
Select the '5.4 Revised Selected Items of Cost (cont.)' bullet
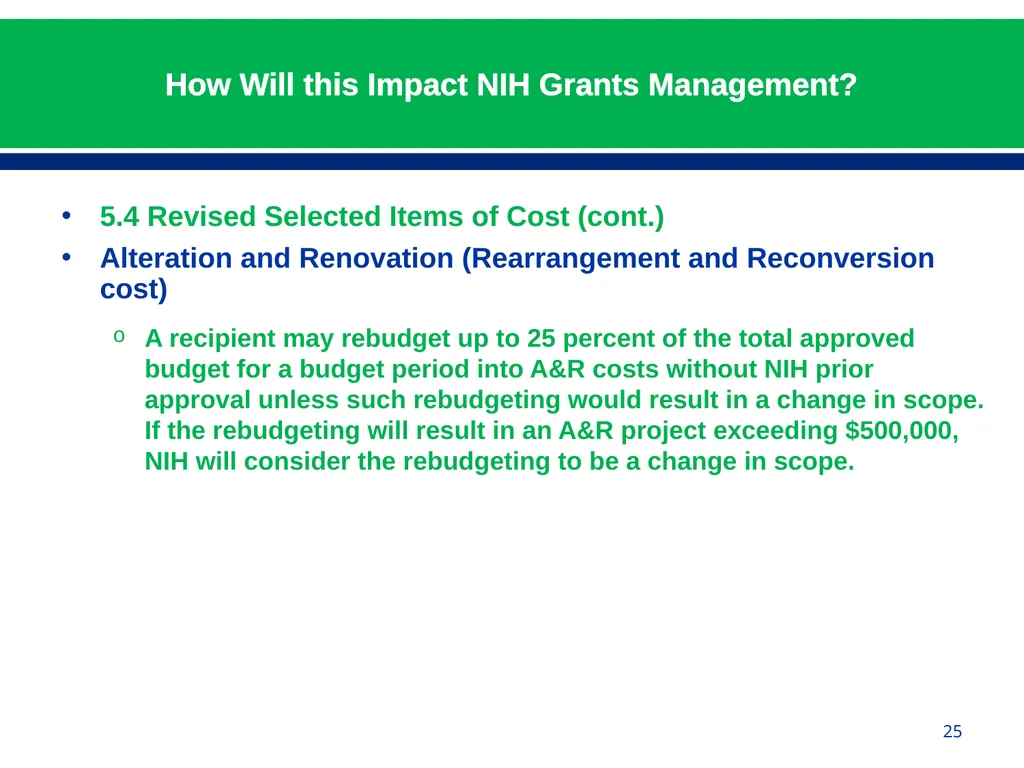pyautogui.click(x=381, y=217)
